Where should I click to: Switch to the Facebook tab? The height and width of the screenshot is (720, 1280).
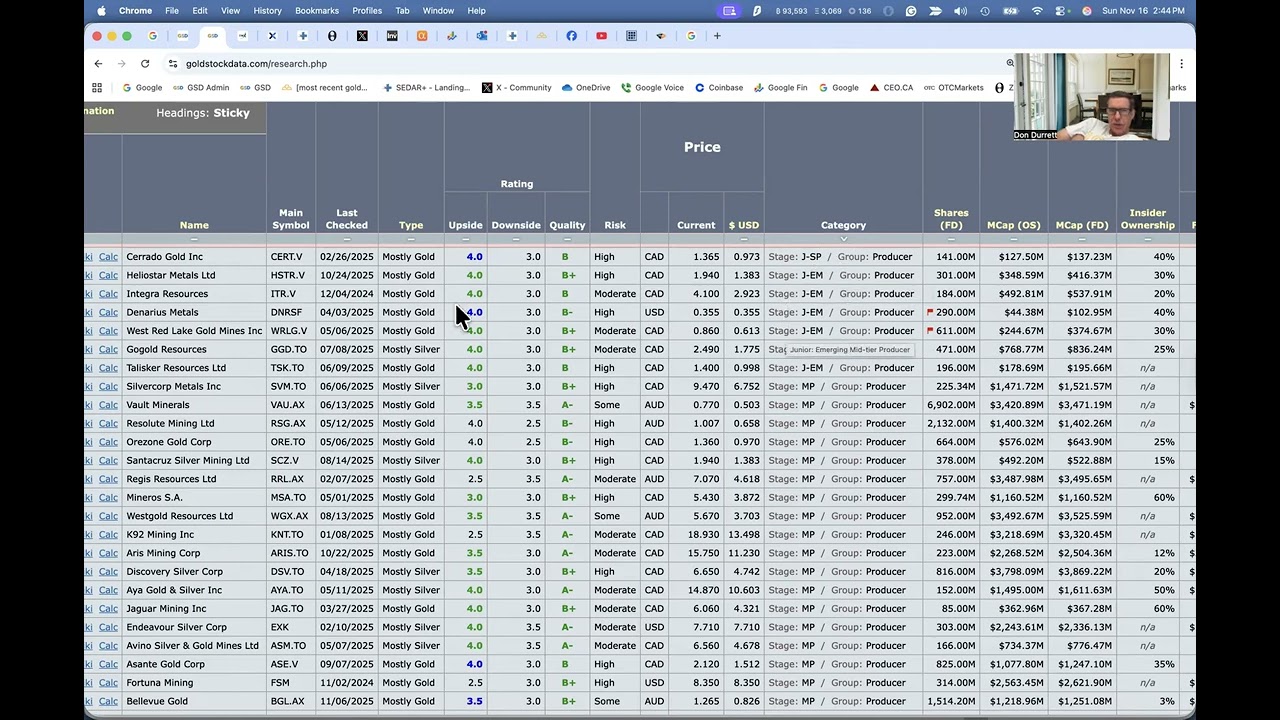(x=571, y=36)
